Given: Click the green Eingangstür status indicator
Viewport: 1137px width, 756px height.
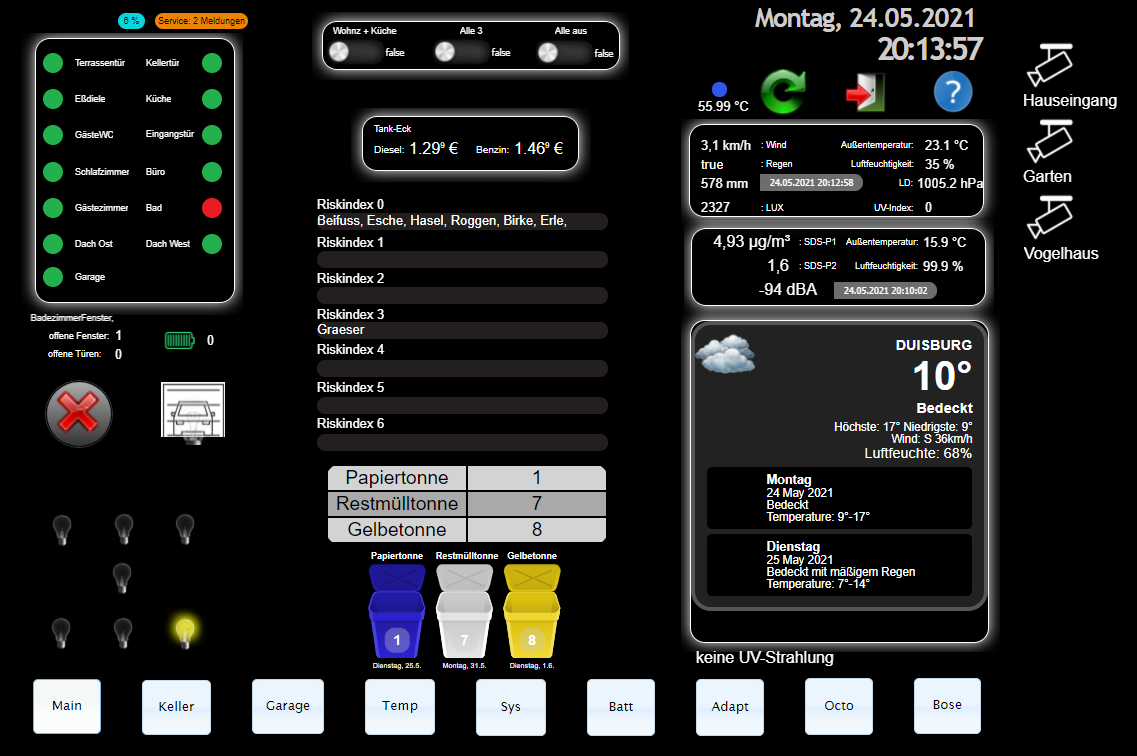Looking at the screenshot, I should [x=212, y=135].
